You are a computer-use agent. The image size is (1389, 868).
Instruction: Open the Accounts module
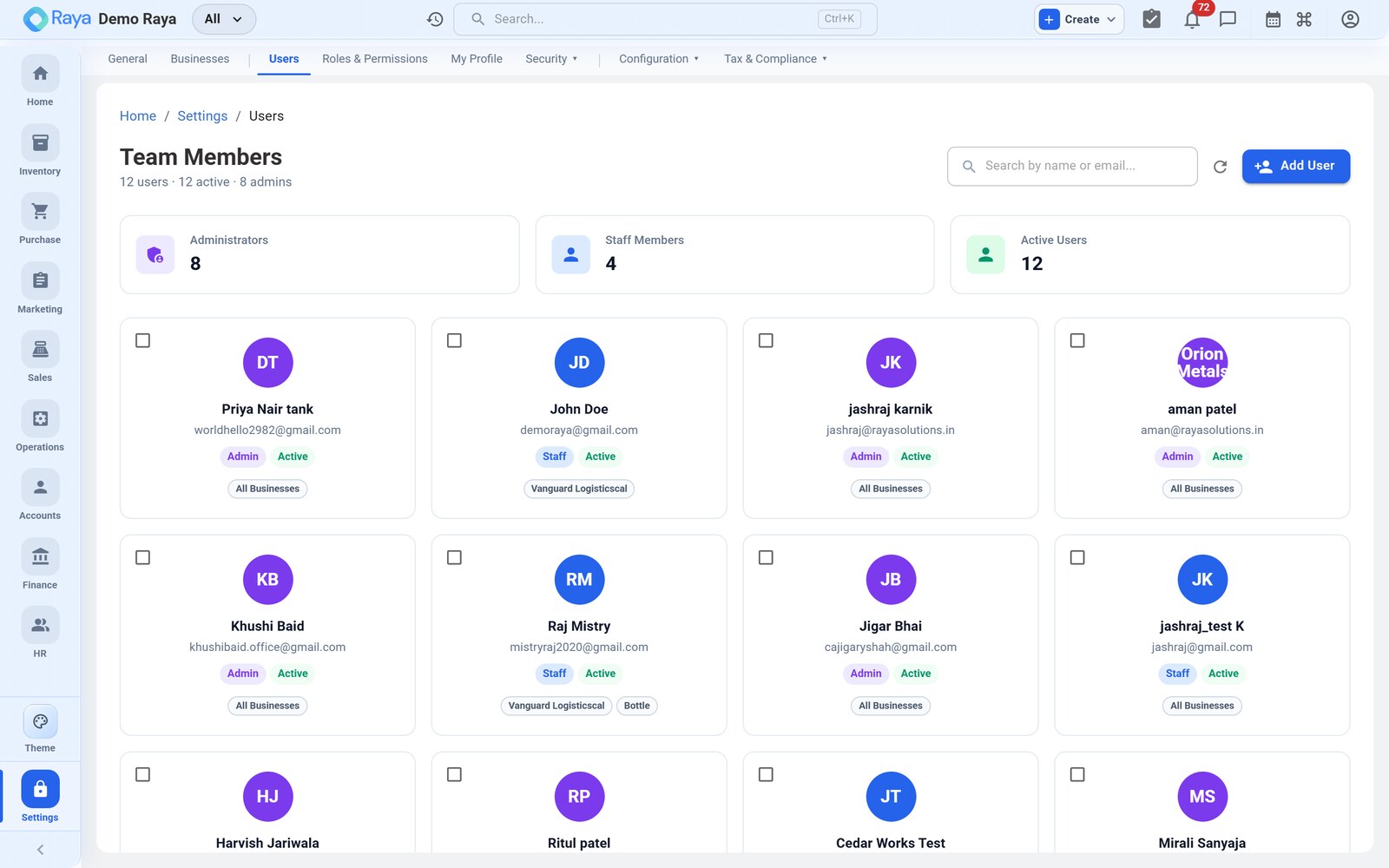(40, 496)
